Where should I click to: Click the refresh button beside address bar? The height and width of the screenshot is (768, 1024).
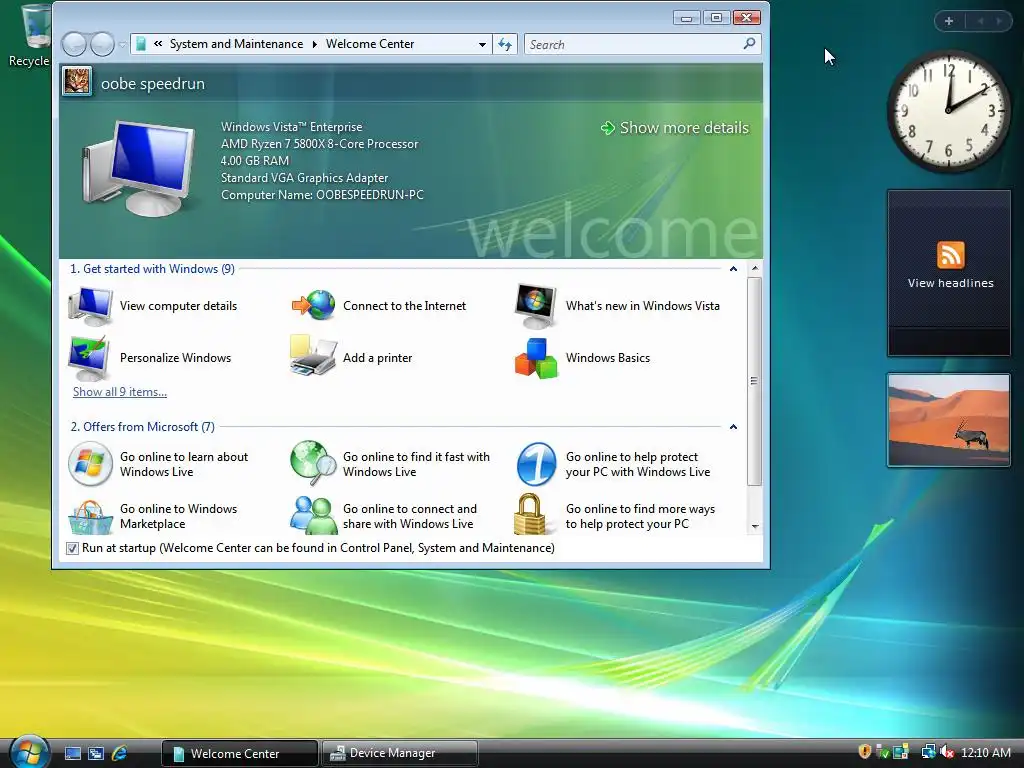[x=505, y=44]
